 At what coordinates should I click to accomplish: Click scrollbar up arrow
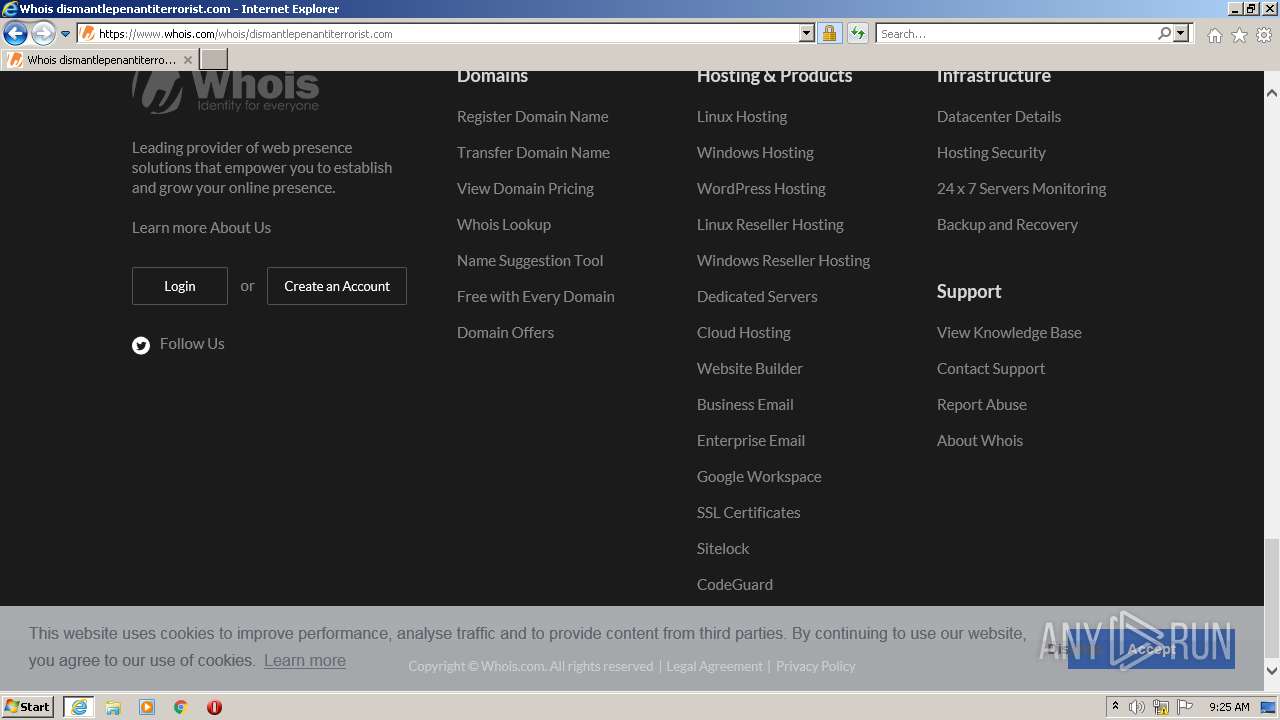[1272, 92]
